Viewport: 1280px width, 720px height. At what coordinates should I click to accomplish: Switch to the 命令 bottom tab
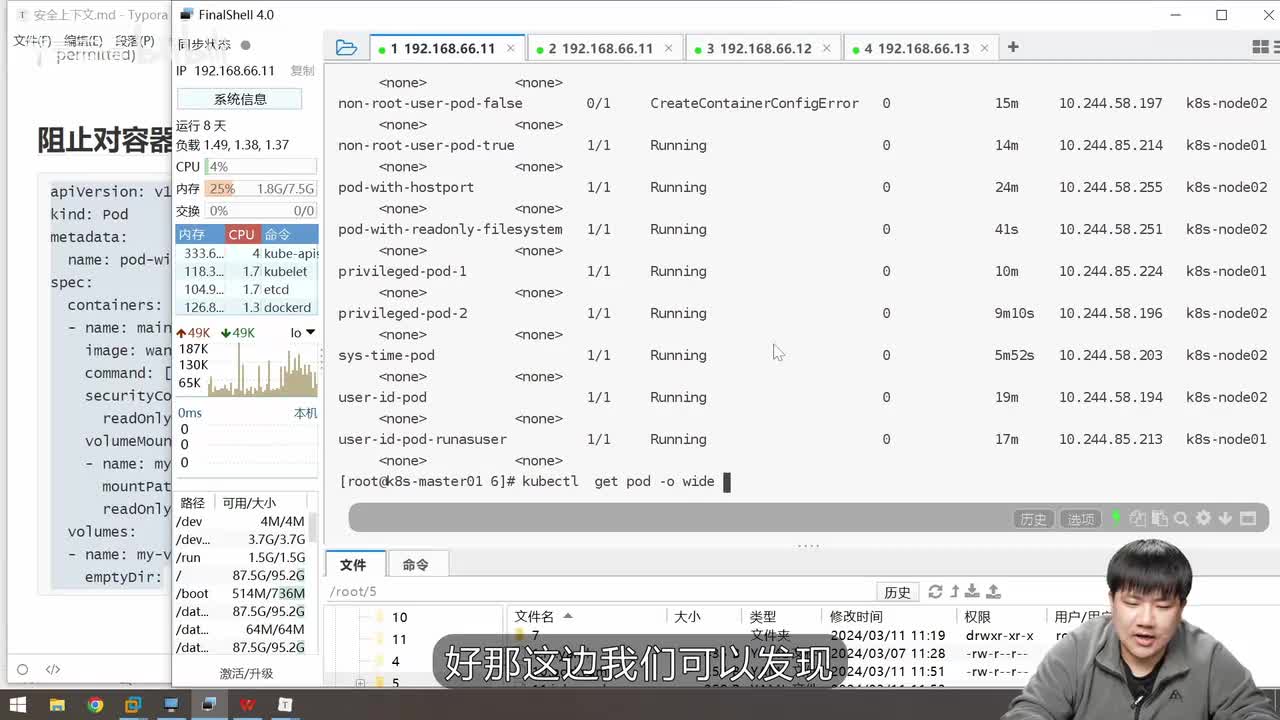click(x=416, y=565)
